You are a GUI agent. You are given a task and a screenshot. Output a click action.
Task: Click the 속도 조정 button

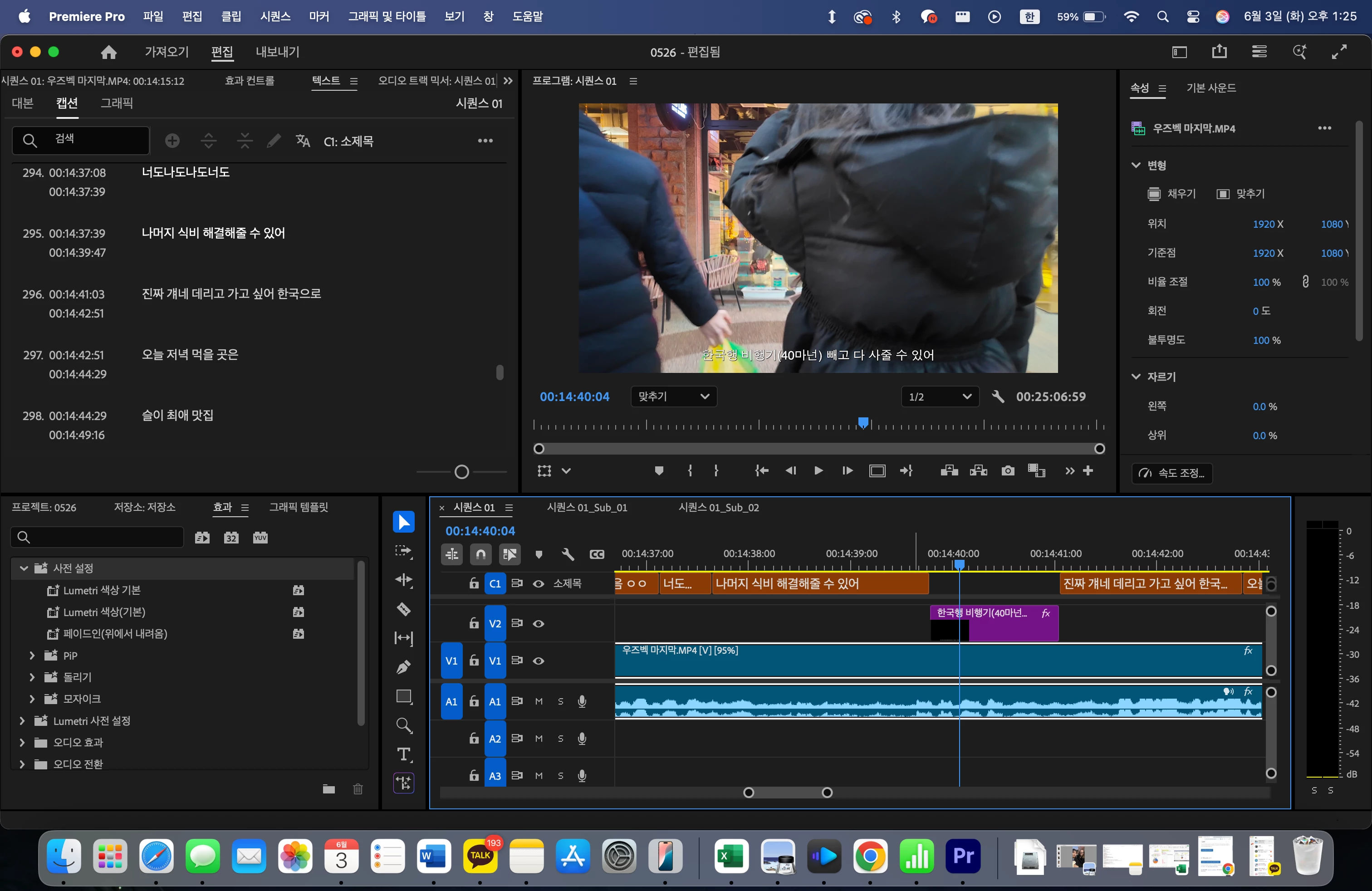point(1172,473)
